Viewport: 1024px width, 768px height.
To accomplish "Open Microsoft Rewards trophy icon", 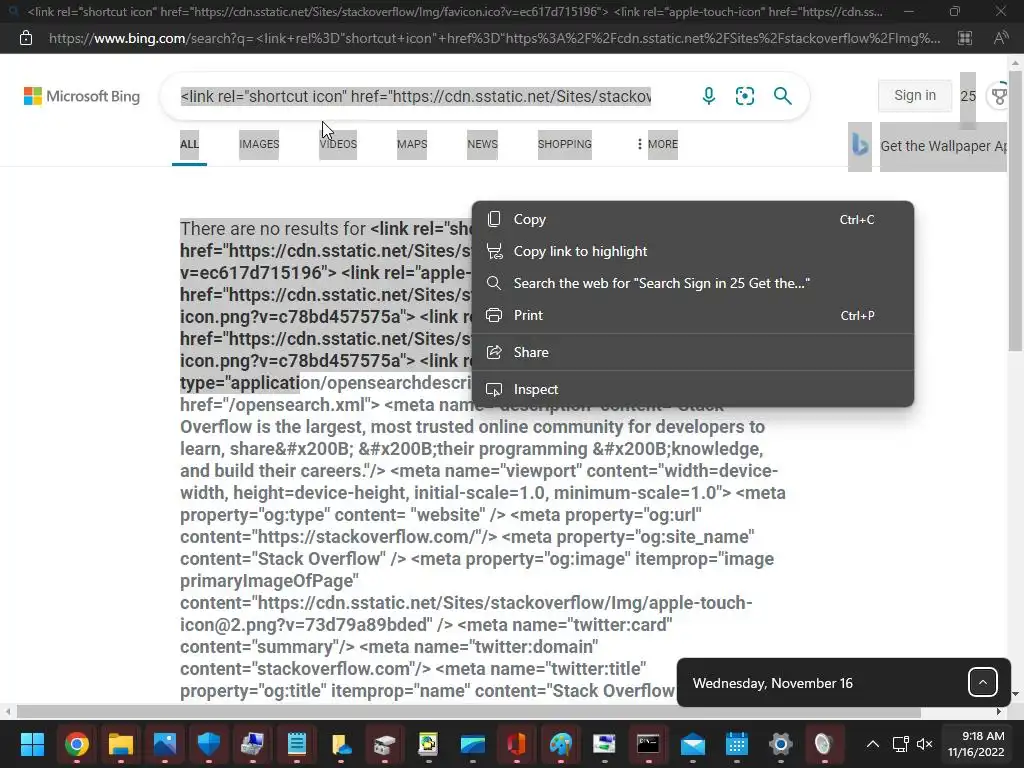I will click(999, 96).
